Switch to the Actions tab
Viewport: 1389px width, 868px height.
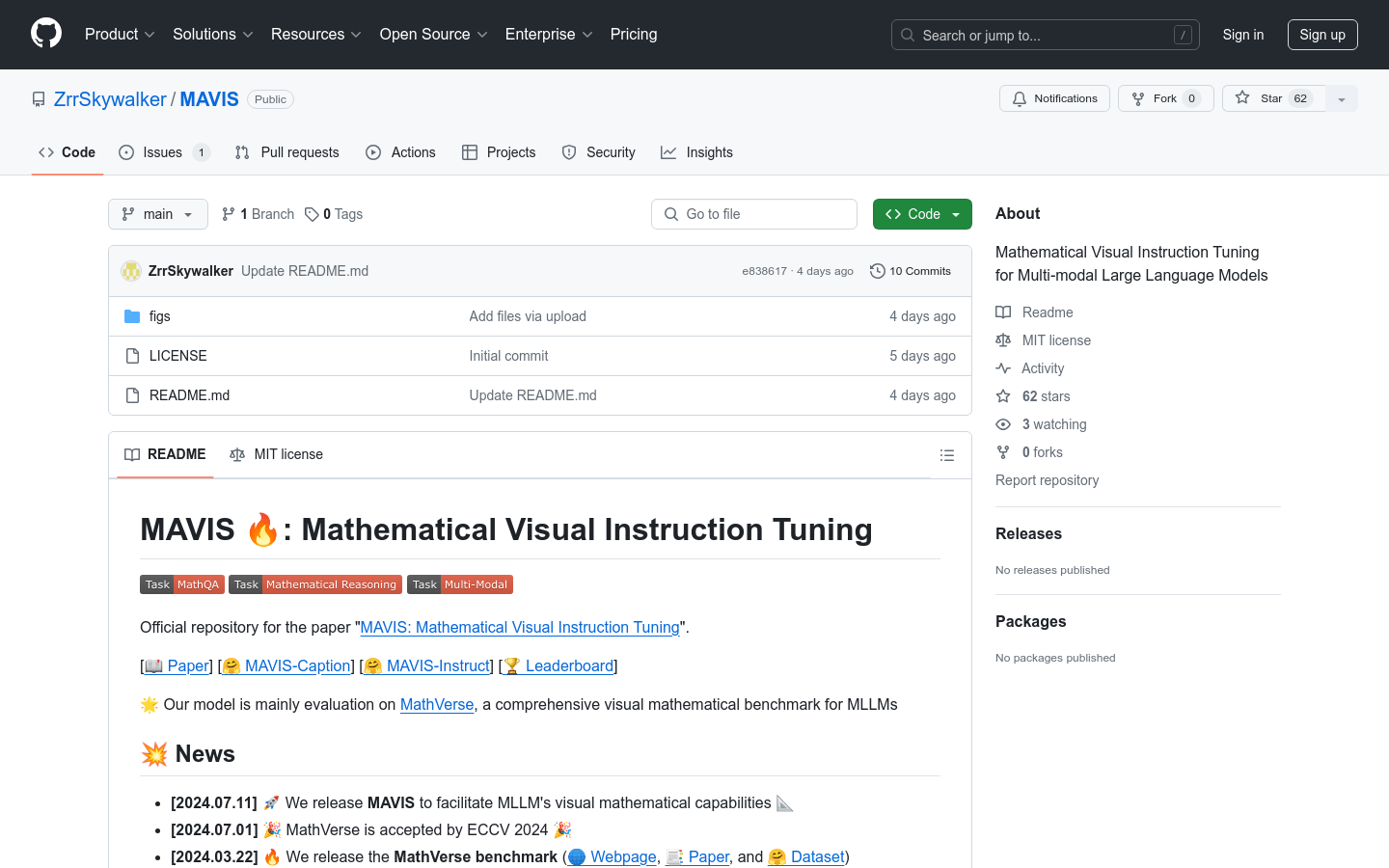point(400,152)
